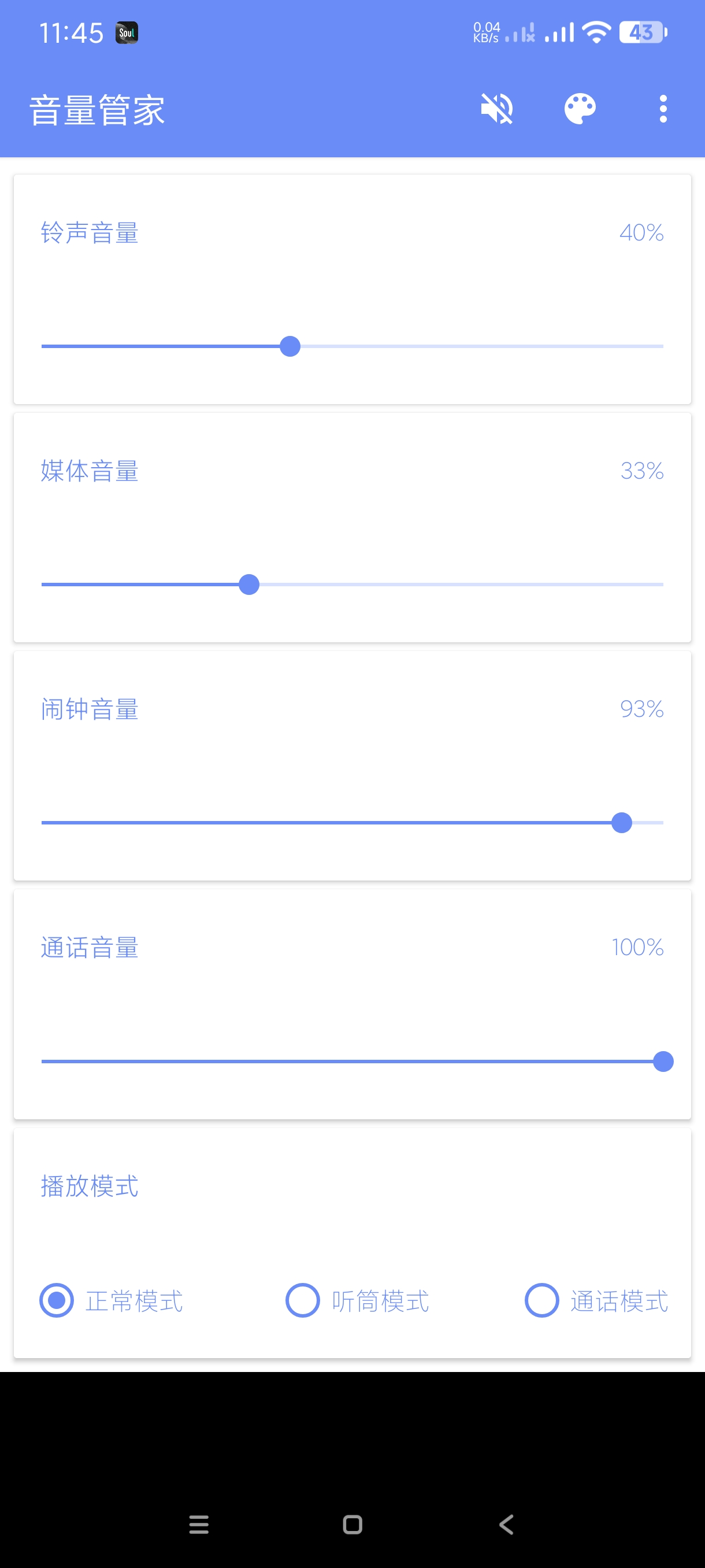Open the theme color palette icon
The width and height of the screenshot is (705, 1568).
[x=580, y=109]
